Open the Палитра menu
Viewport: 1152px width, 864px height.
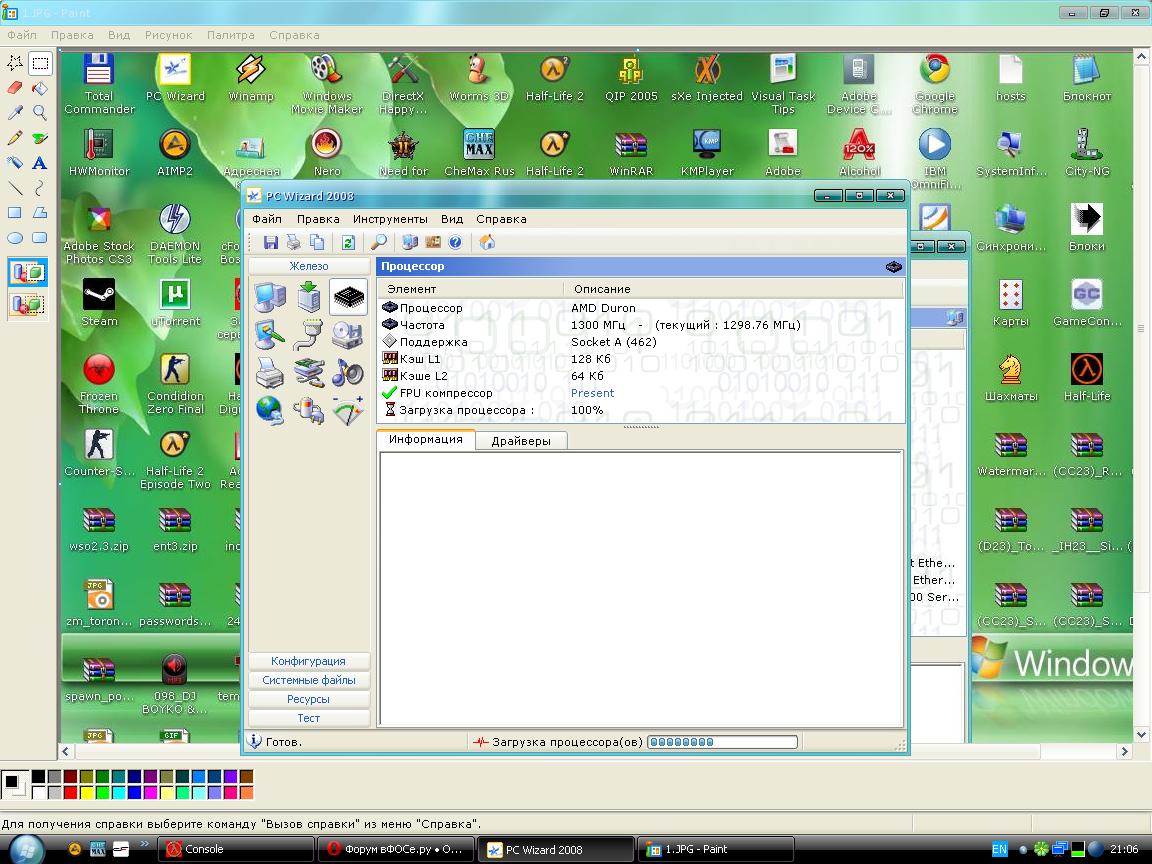click(x=231, y=35)
